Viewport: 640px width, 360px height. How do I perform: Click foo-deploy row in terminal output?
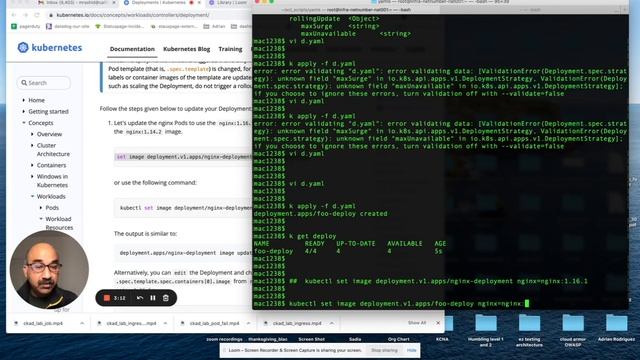point(348,251)
